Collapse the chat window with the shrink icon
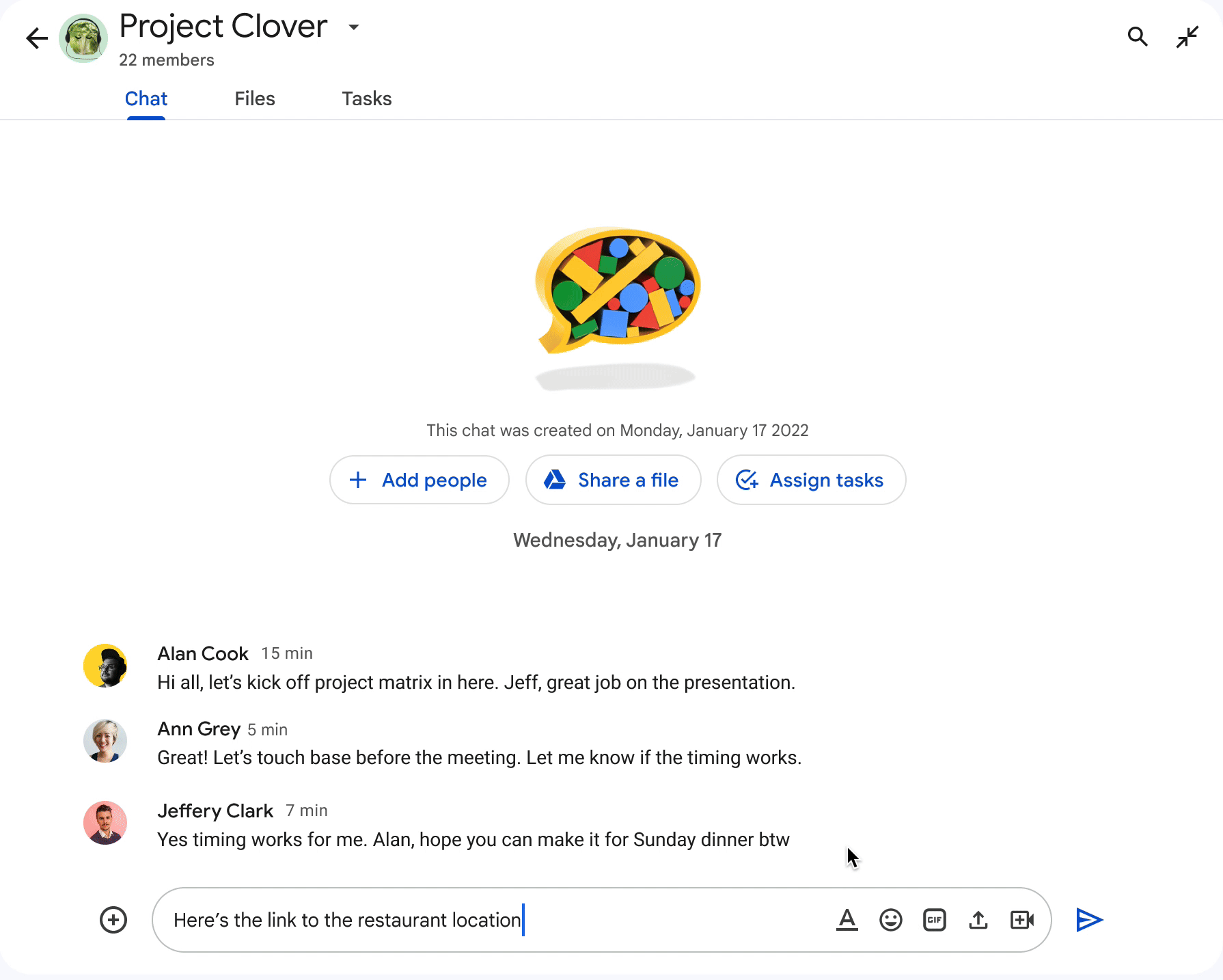The height and width of the screenshot is (980, 1223). [x=1187, y=38]
